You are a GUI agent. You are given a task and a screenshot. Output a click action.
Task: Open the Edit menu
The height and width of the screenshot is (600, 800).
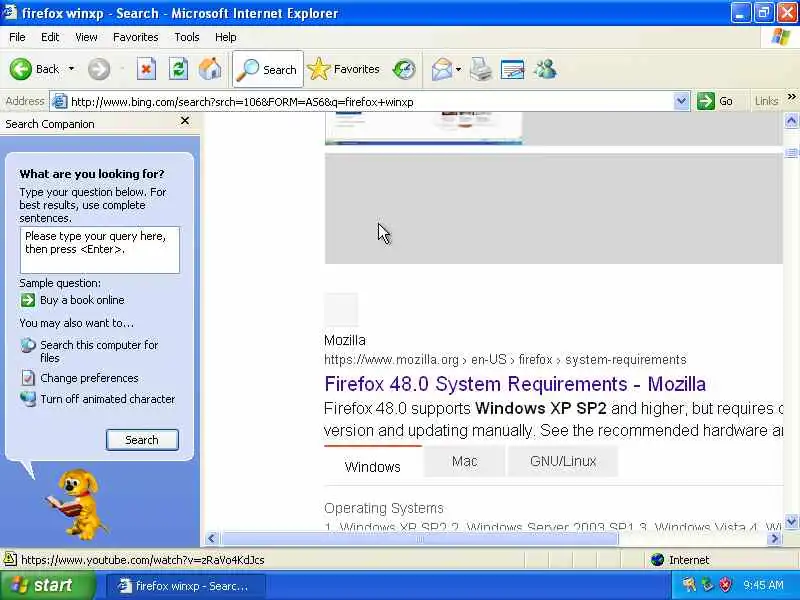50,37
